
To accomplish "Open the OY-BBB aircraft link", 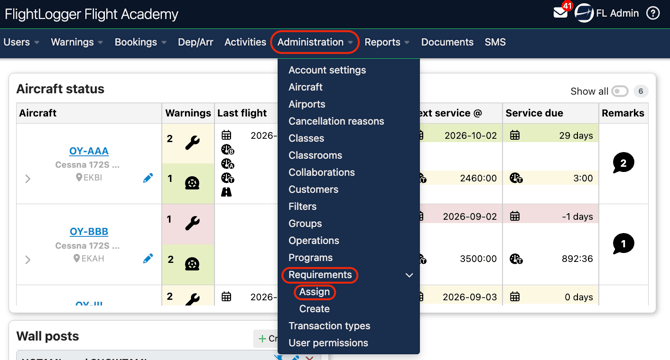I will [89, 231].
